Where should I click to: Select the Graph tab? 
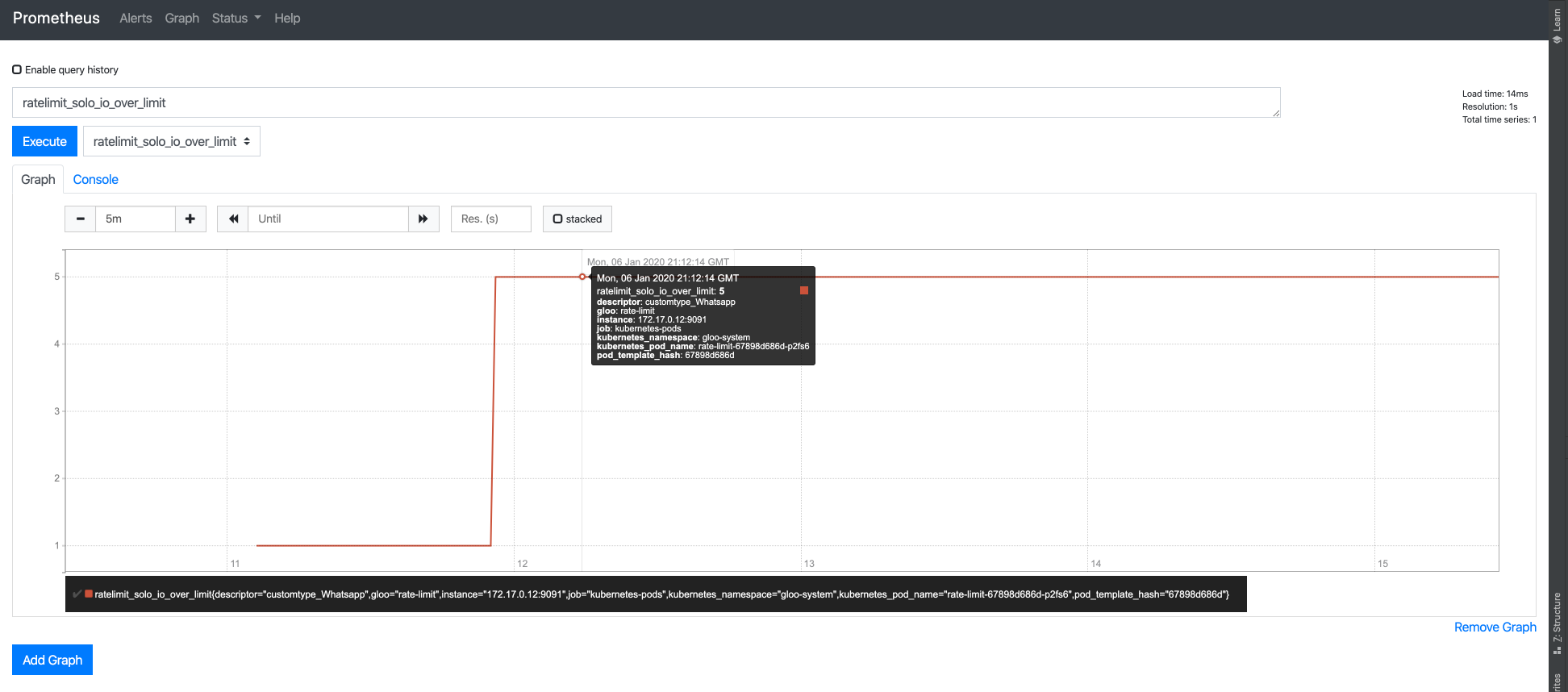[38, 179]
